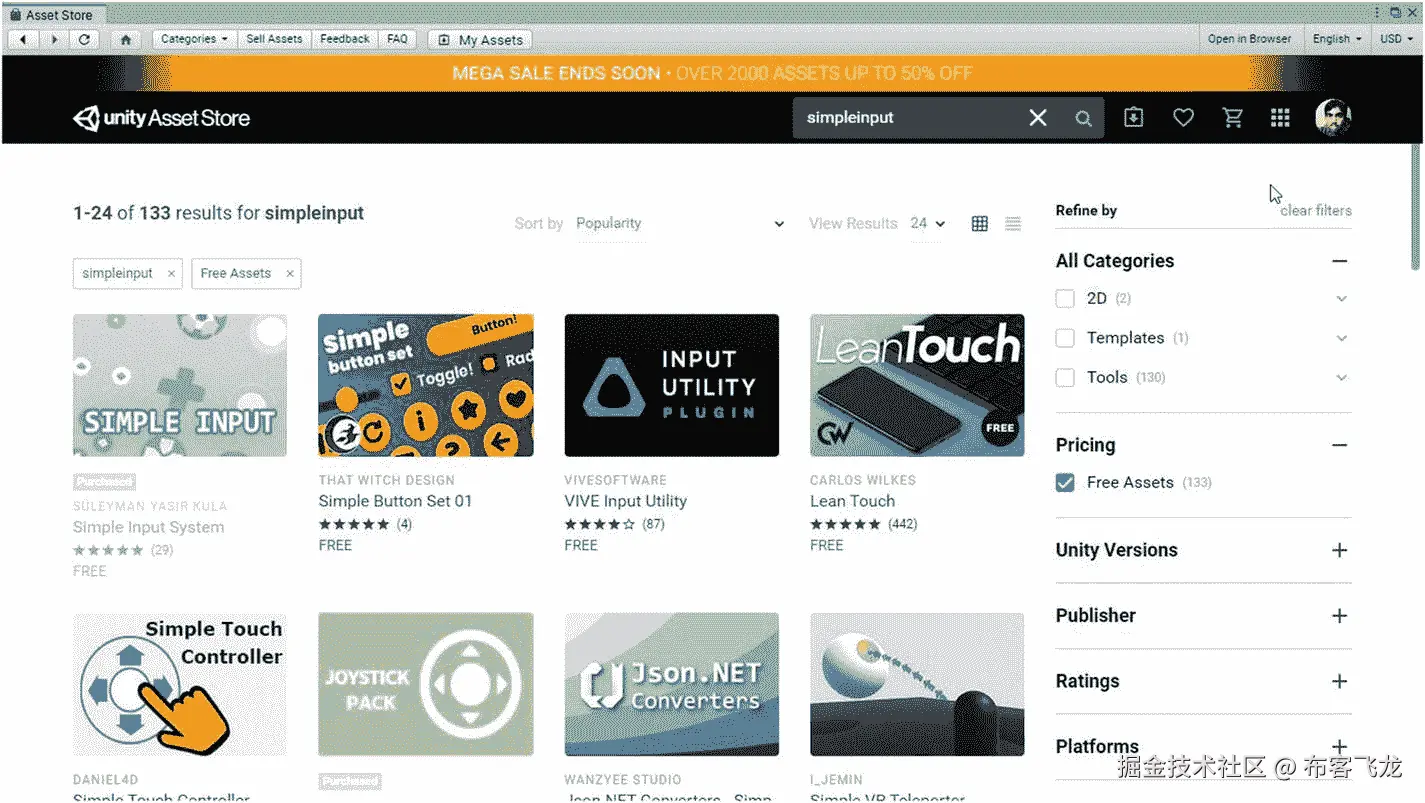Expand the Unity Versions filter
The image size is (1425, 803).
pos(1340,550)
